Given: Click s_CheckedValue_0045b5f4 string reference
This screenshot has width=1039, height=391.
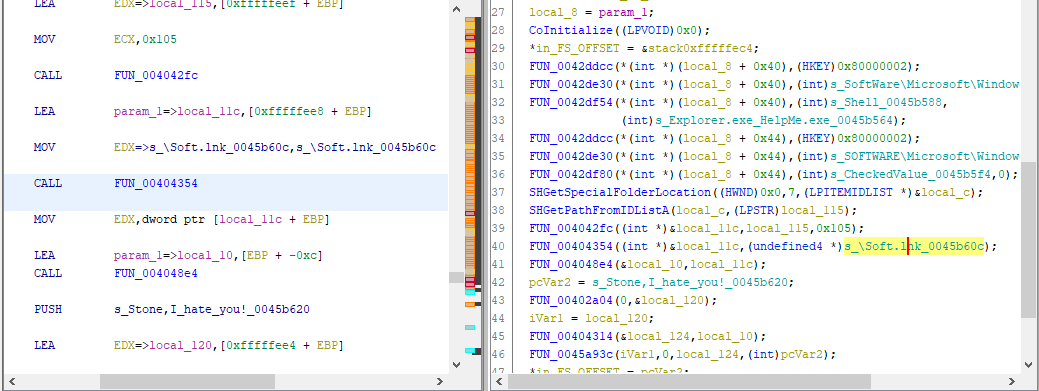Looking at the screenshot, I should click(x=910, y=174).
